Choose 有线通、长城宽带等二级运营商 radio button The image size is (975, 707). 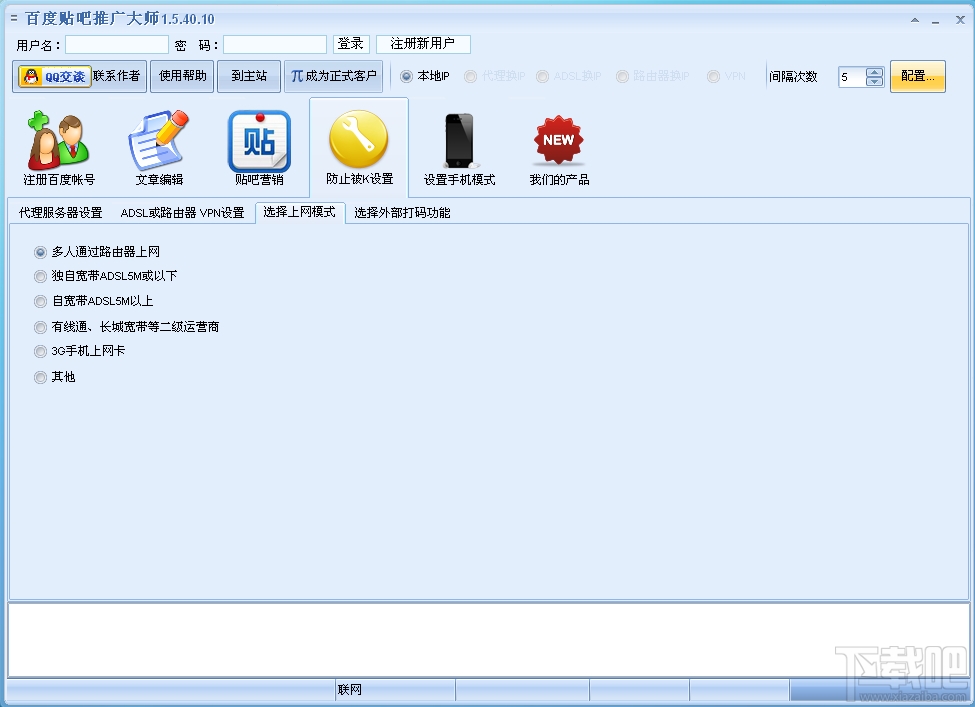40,327
